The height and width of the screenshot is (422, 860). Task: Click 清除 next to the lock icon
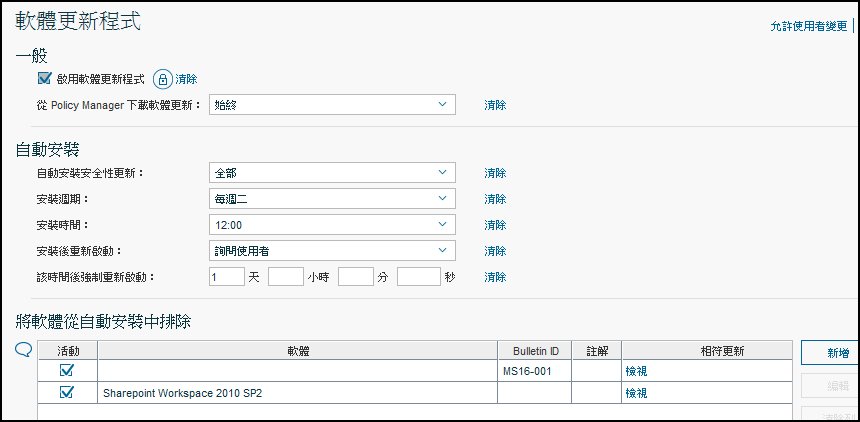click(x=186, y=79)
